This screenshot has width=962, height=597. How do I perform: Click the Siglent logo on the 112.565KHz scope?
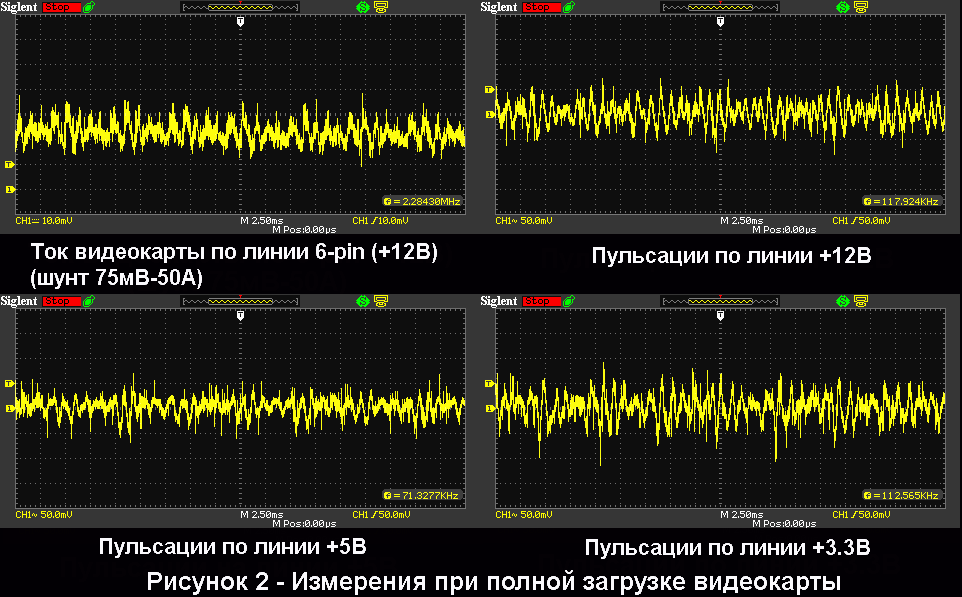point(499,301)
